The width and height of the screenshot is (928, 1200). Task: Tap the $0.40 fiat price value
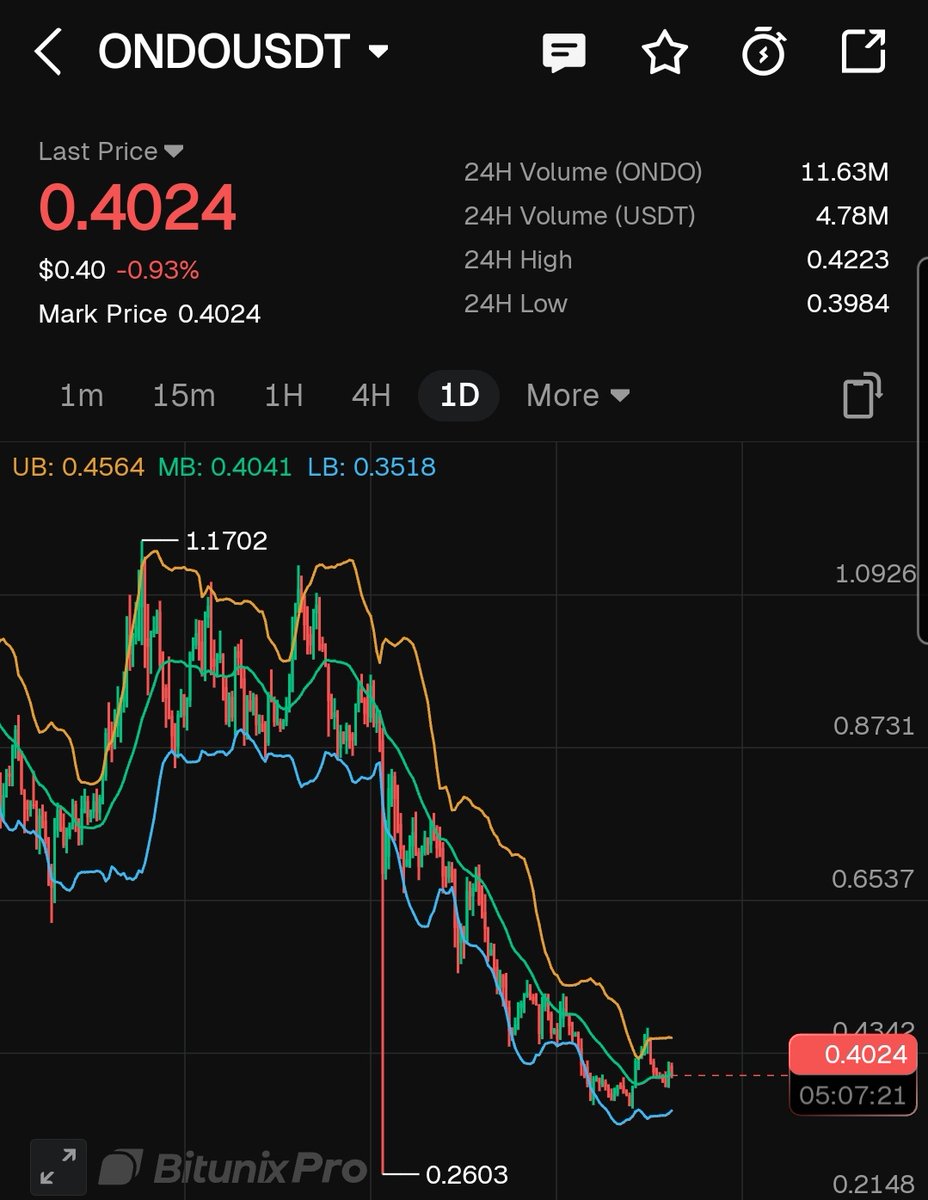click(72, 270)
